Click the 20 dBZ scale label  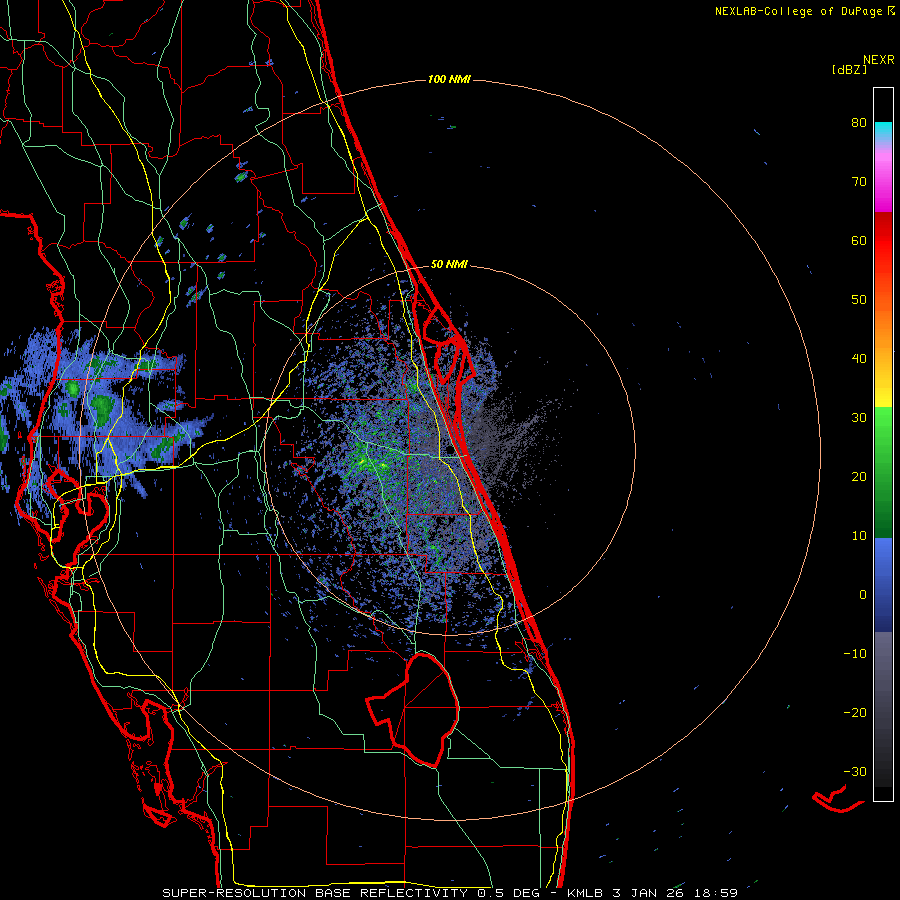(x=859, y=476)
